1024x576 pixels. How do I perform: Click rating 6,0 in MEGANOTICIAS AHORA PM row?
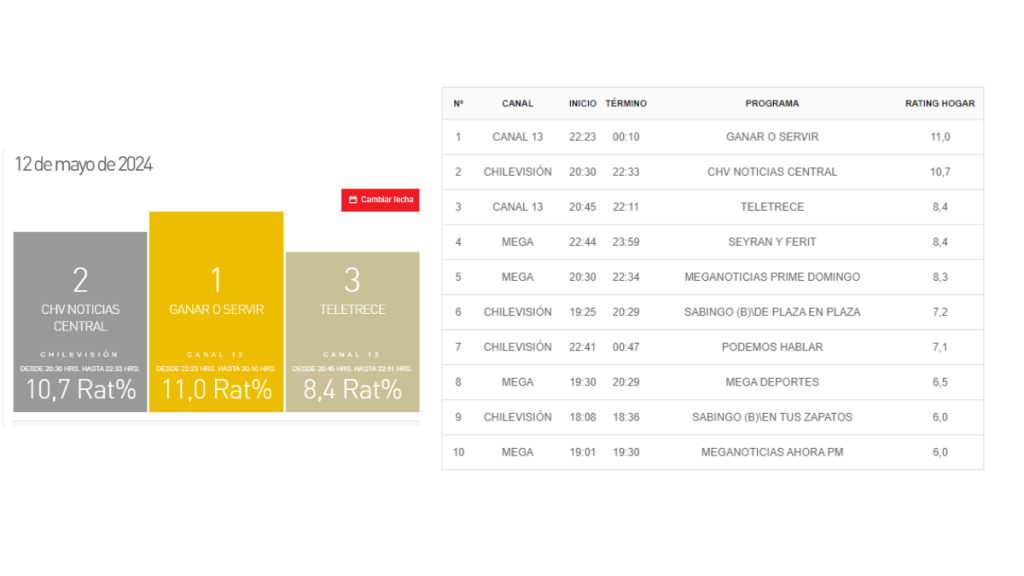click(x=940, y=452)
